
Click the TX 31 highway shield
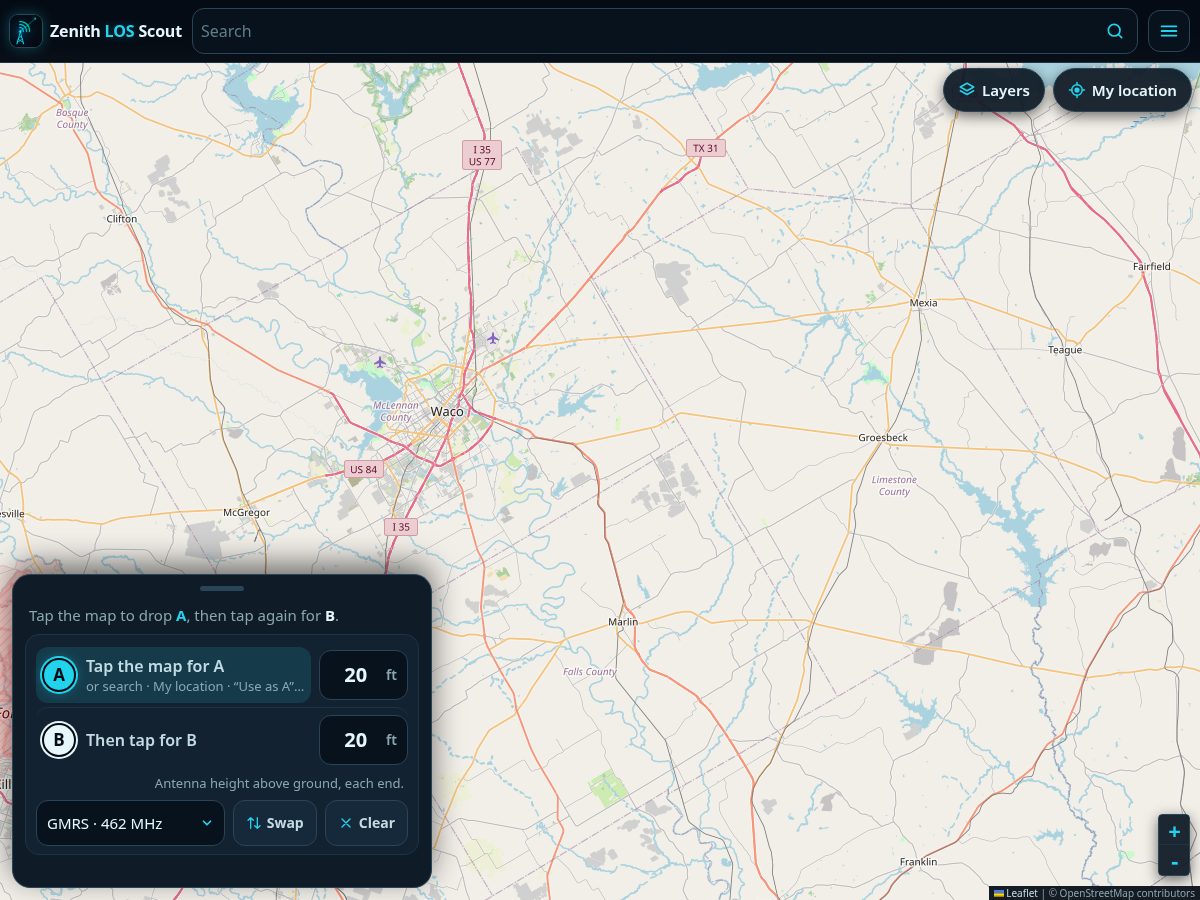click(x=706, y=148)
